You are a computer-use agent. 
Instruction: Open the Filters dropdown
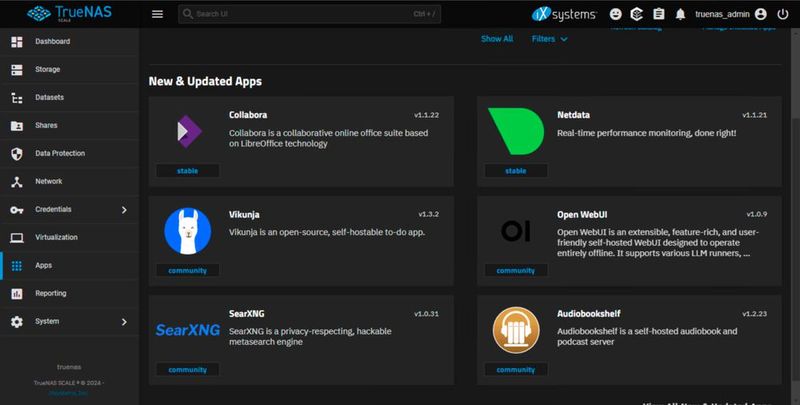(x=549, y=39)
